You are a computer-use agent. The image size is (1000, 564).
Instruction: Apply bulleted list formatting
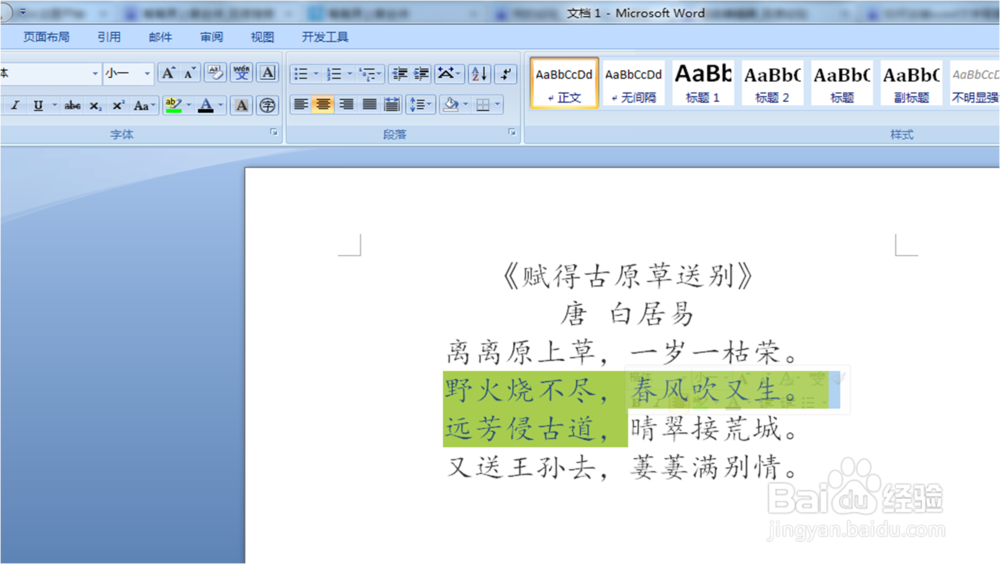click(300, 74)
